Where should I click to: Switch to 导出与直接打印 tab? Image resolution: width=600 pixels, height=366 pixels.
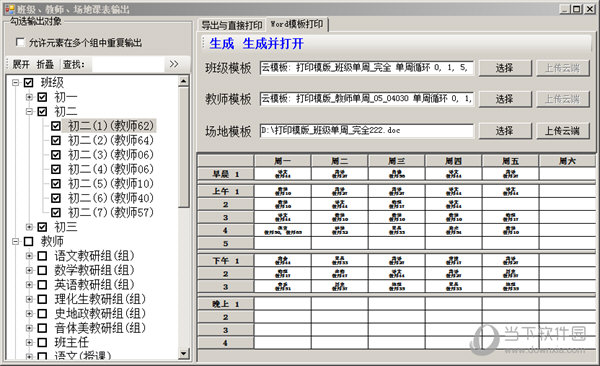pyautogui.click(x=232, y=25)
